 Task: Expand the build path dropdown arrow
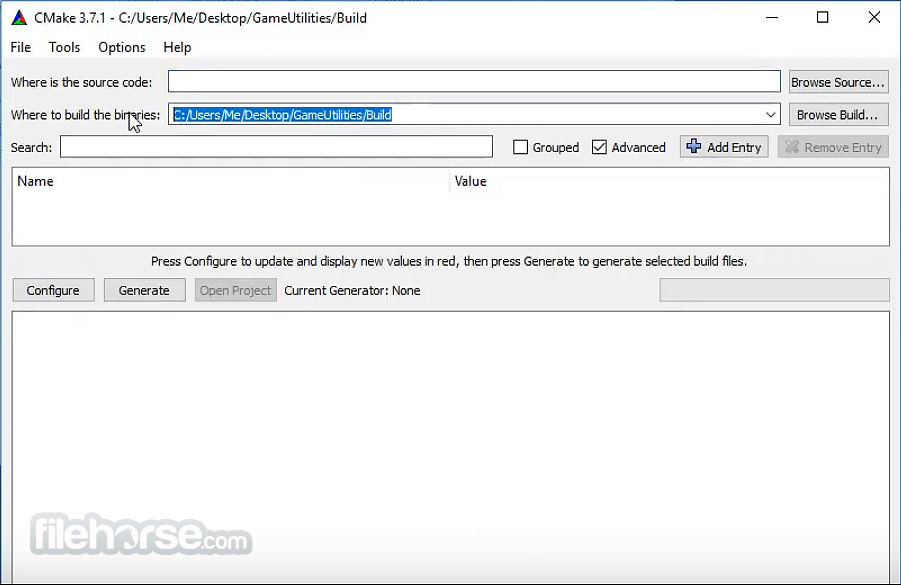click(x=771, y=114)
